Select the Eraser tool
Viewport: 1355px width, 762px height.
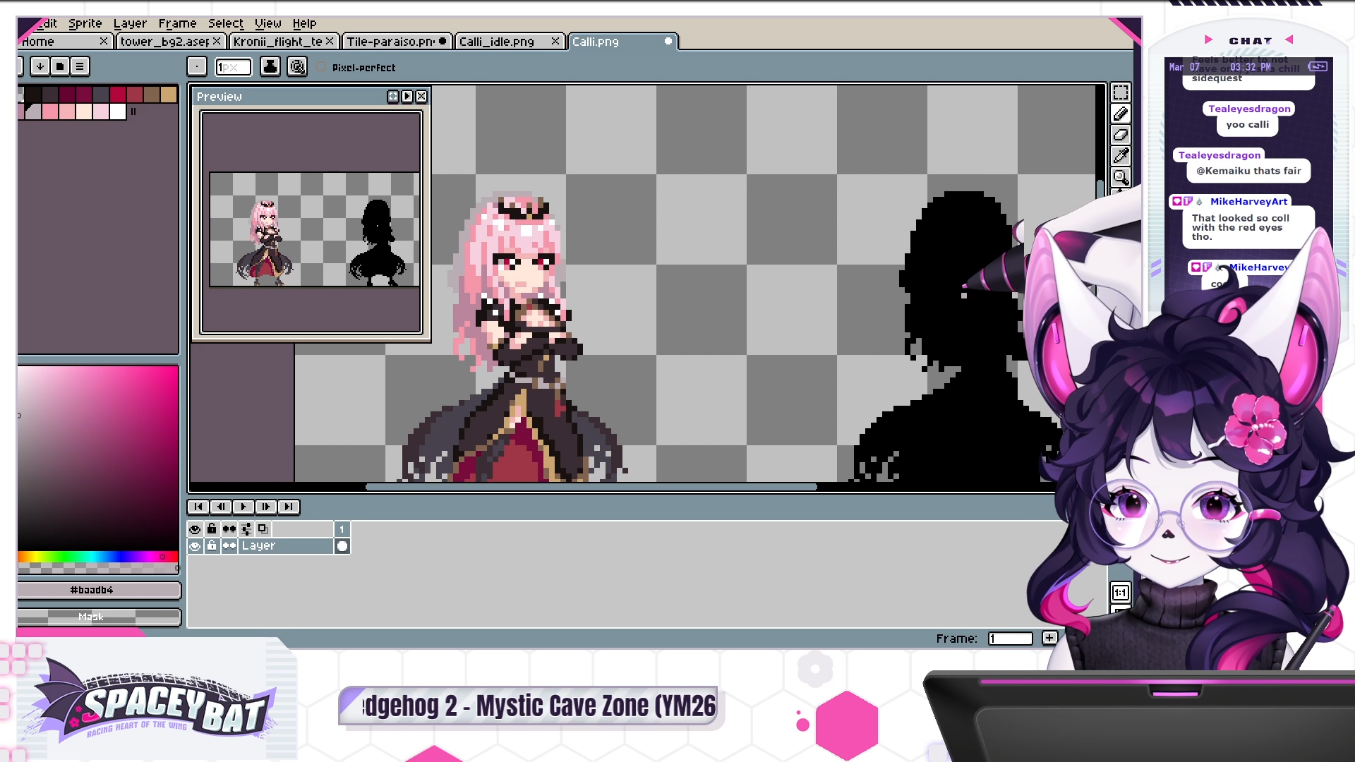pos(1121,135)
